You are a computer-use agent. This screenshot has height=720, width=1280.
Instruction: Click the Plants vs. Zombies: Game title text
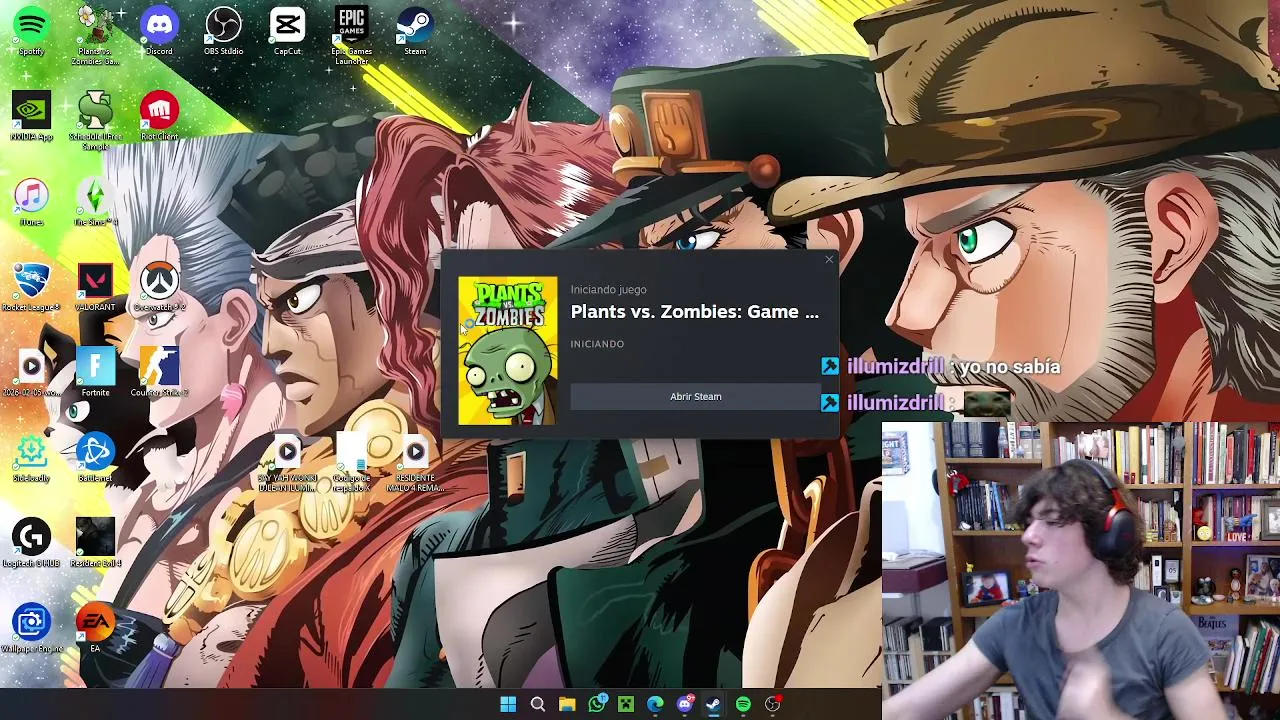click(694, 312)
